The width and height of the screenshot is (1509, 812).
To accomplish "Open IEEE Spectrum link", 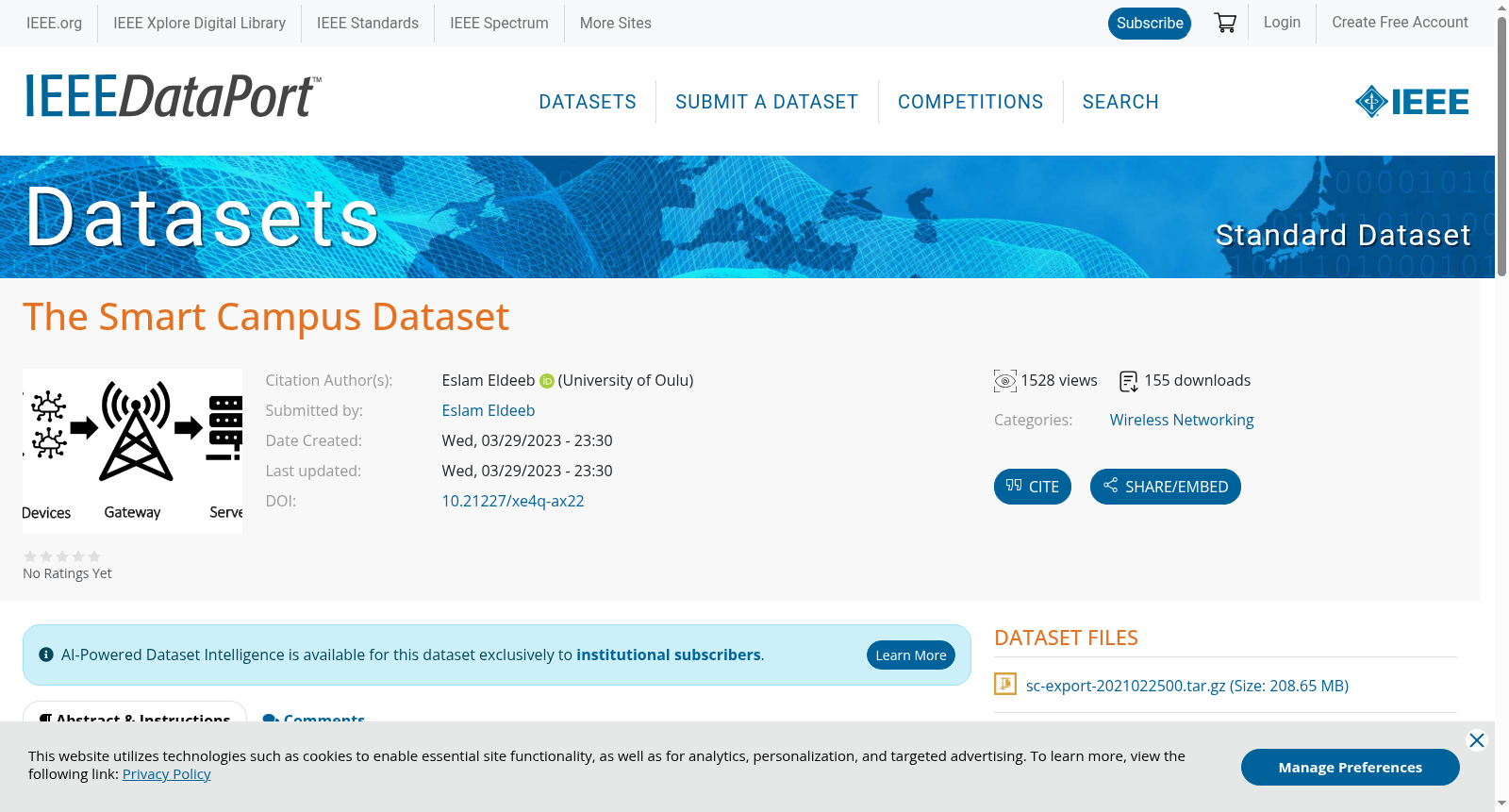I will coord(499,23).
